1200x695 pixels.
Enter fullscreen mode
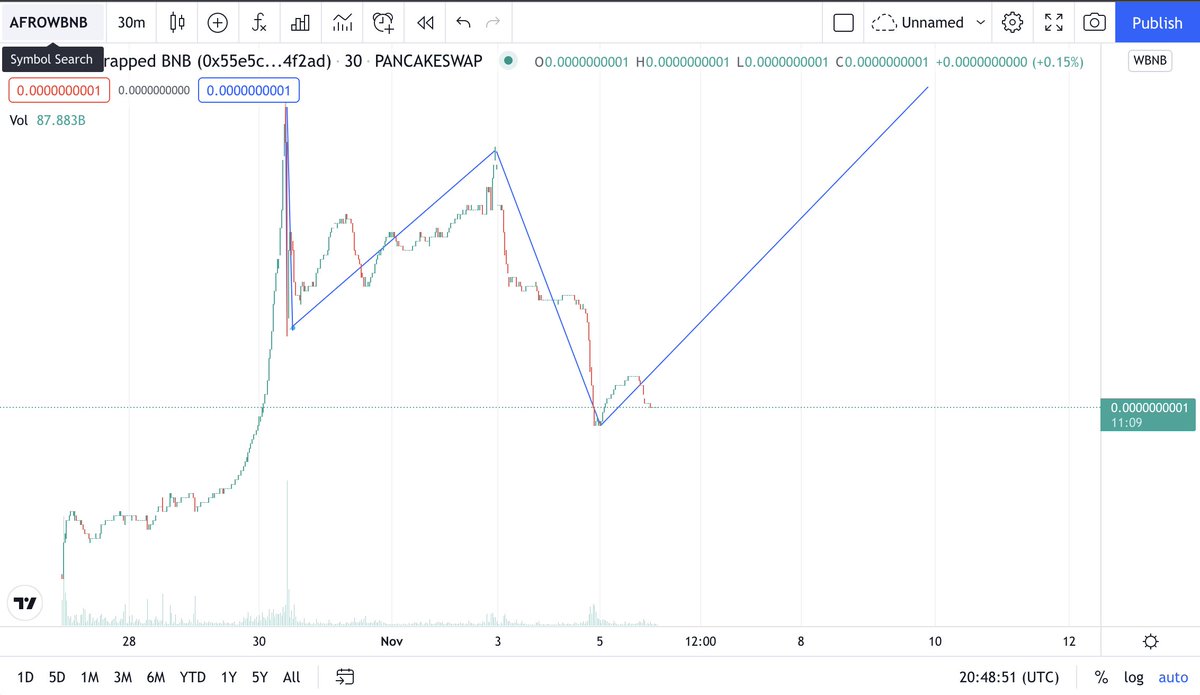(x=1053, y=22)
